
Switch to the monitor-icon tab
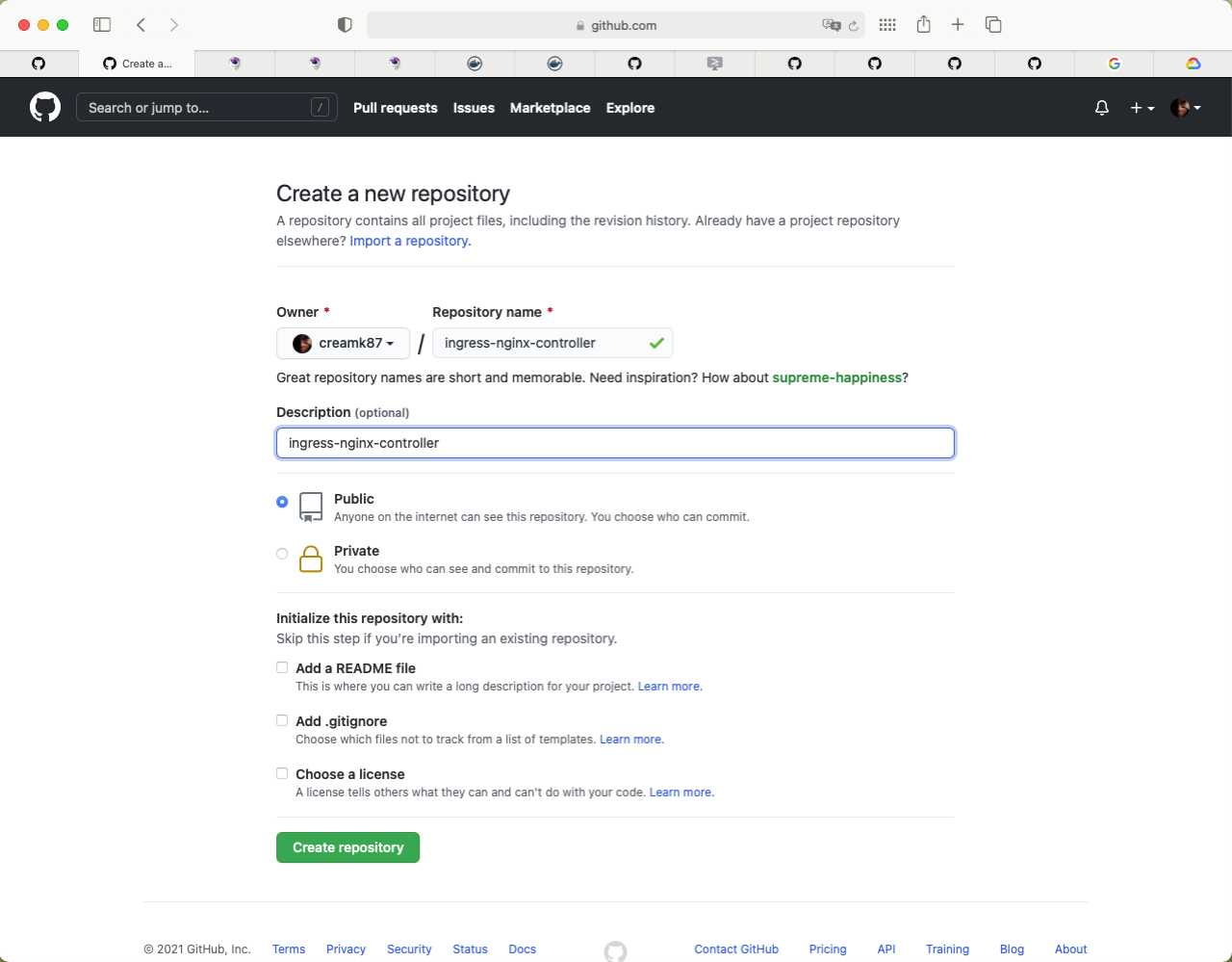click(714, 64)
